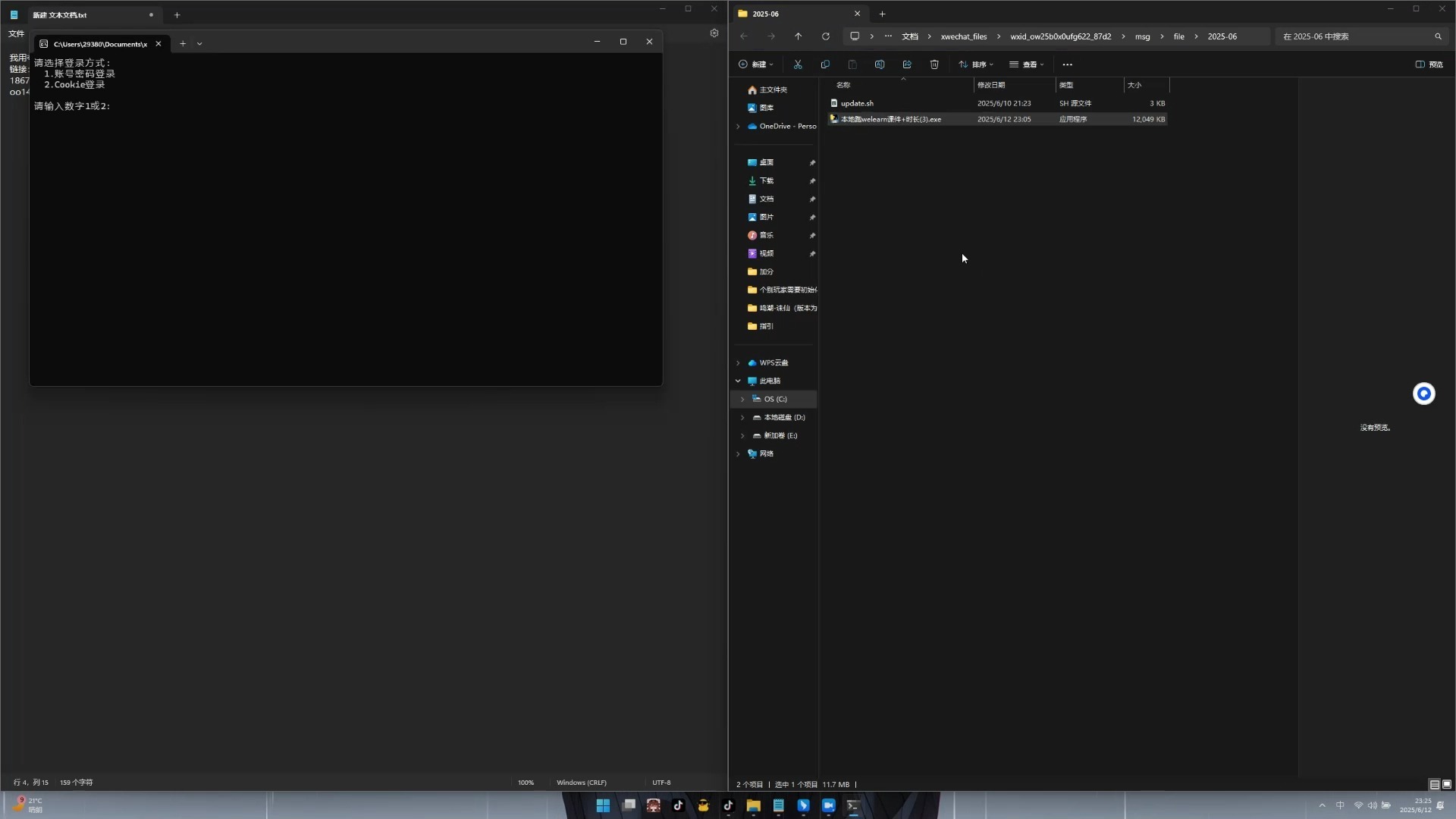
Task: Expand the OneDrive - Personal tree node
Action: 738,127
